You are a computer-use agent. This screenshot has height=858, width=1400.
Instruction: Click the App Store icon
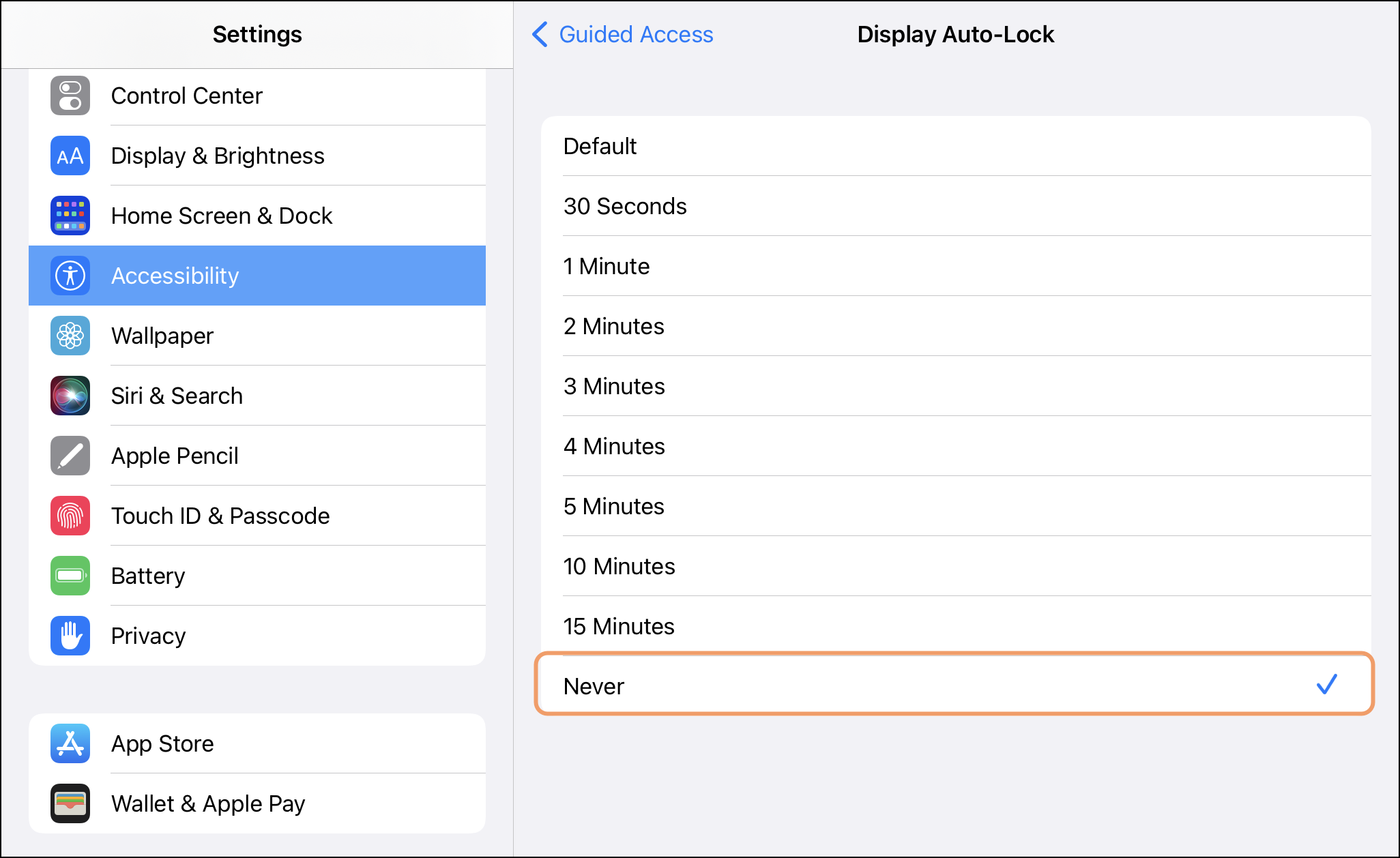(x=70, y=743)
